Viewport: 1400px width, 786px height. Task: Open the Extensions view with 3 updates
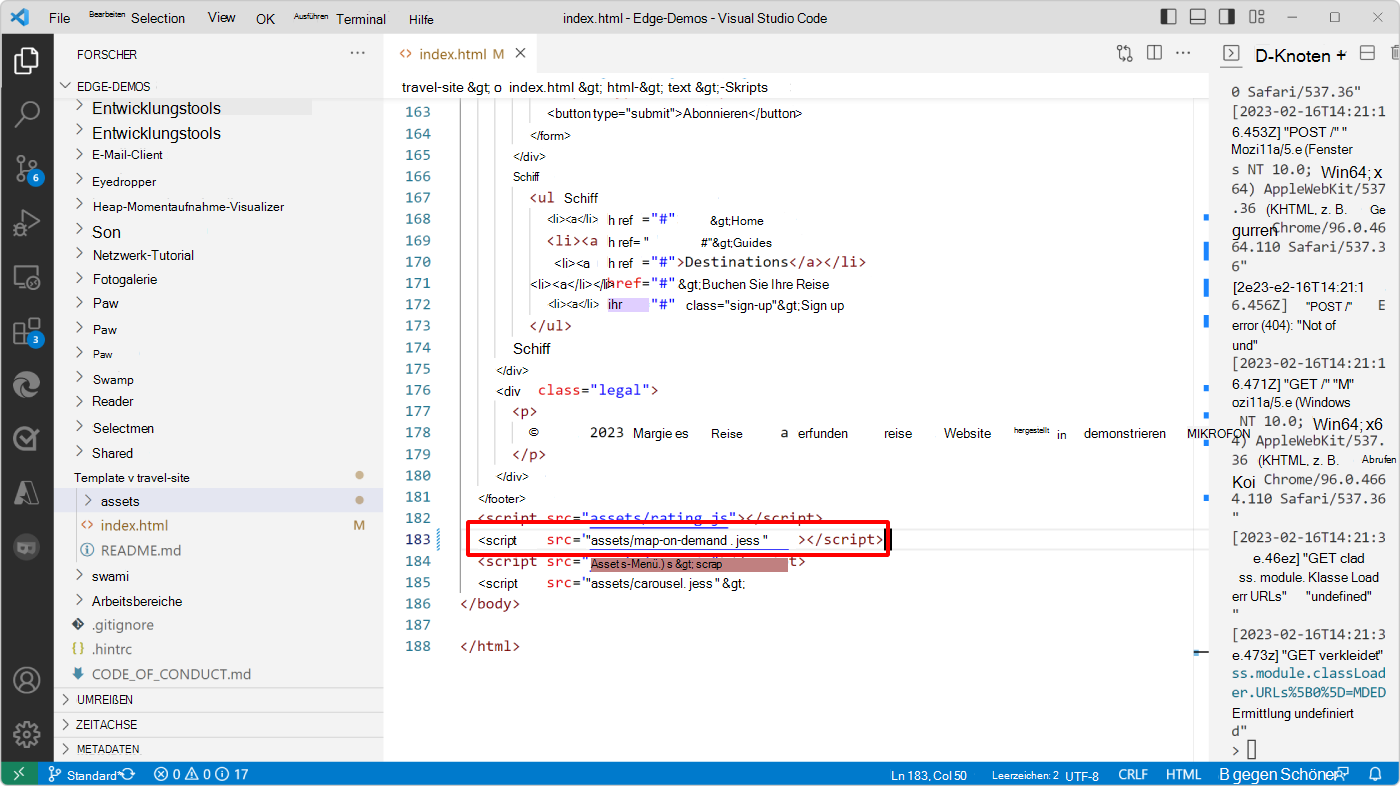tap(26, 330)
